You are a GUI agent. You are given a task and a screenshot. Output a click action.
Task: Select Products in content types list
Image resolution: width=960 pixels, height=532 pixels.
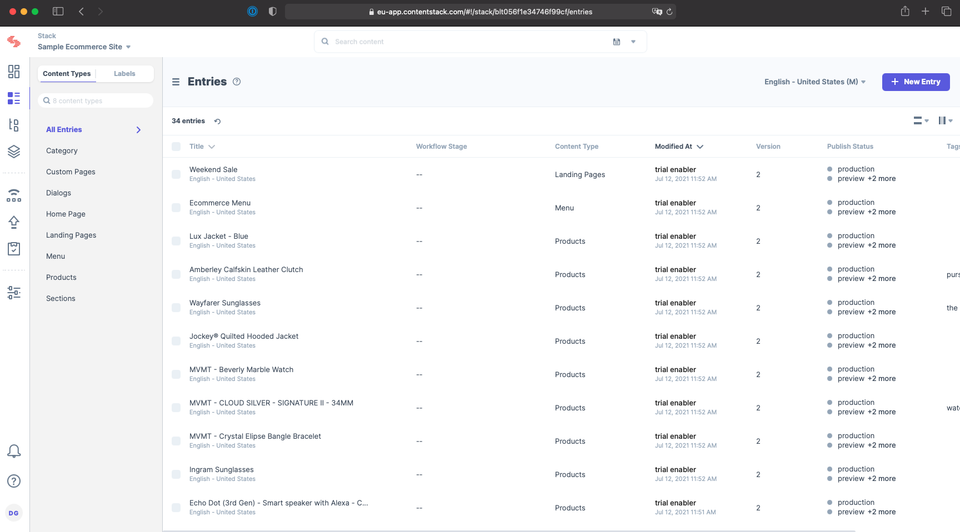point(61,277)
